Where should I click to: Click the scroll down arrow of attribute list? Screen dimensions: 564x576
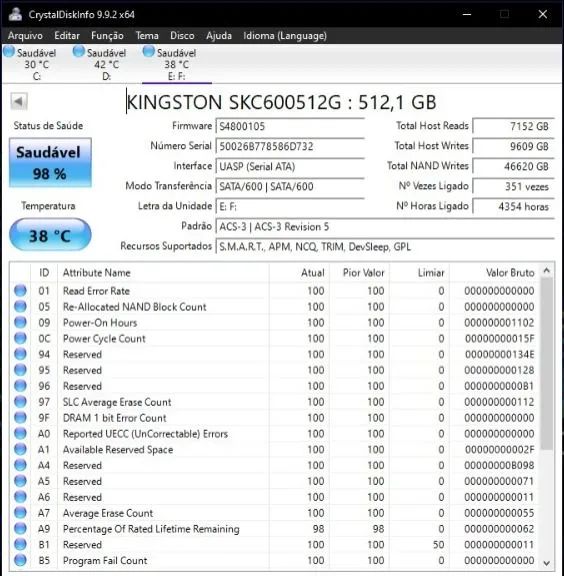pos(547,563)
